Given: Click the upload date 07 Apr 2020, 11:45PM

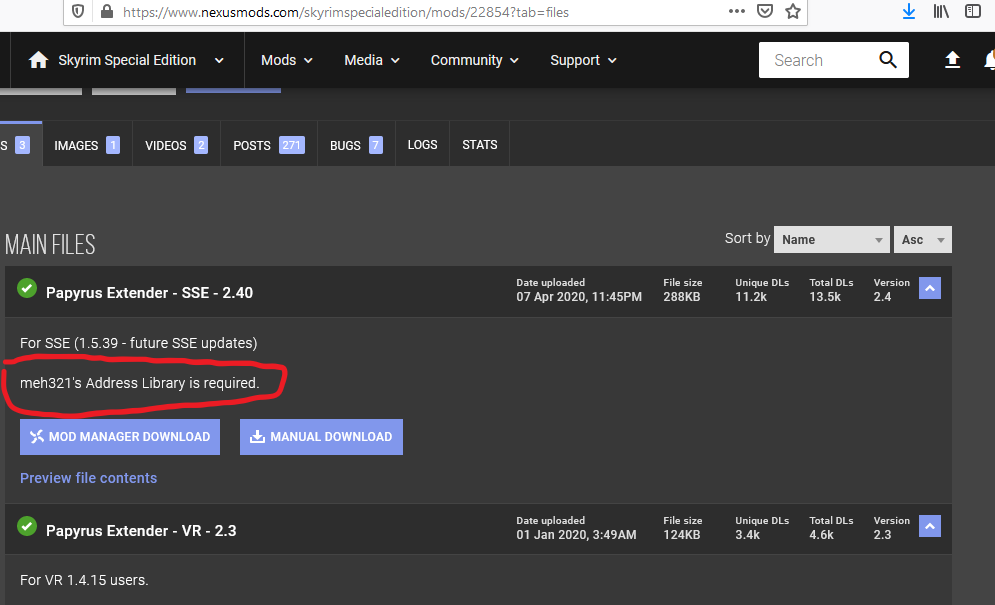Looking at the screenshot, I should click(x=579, y=296).
